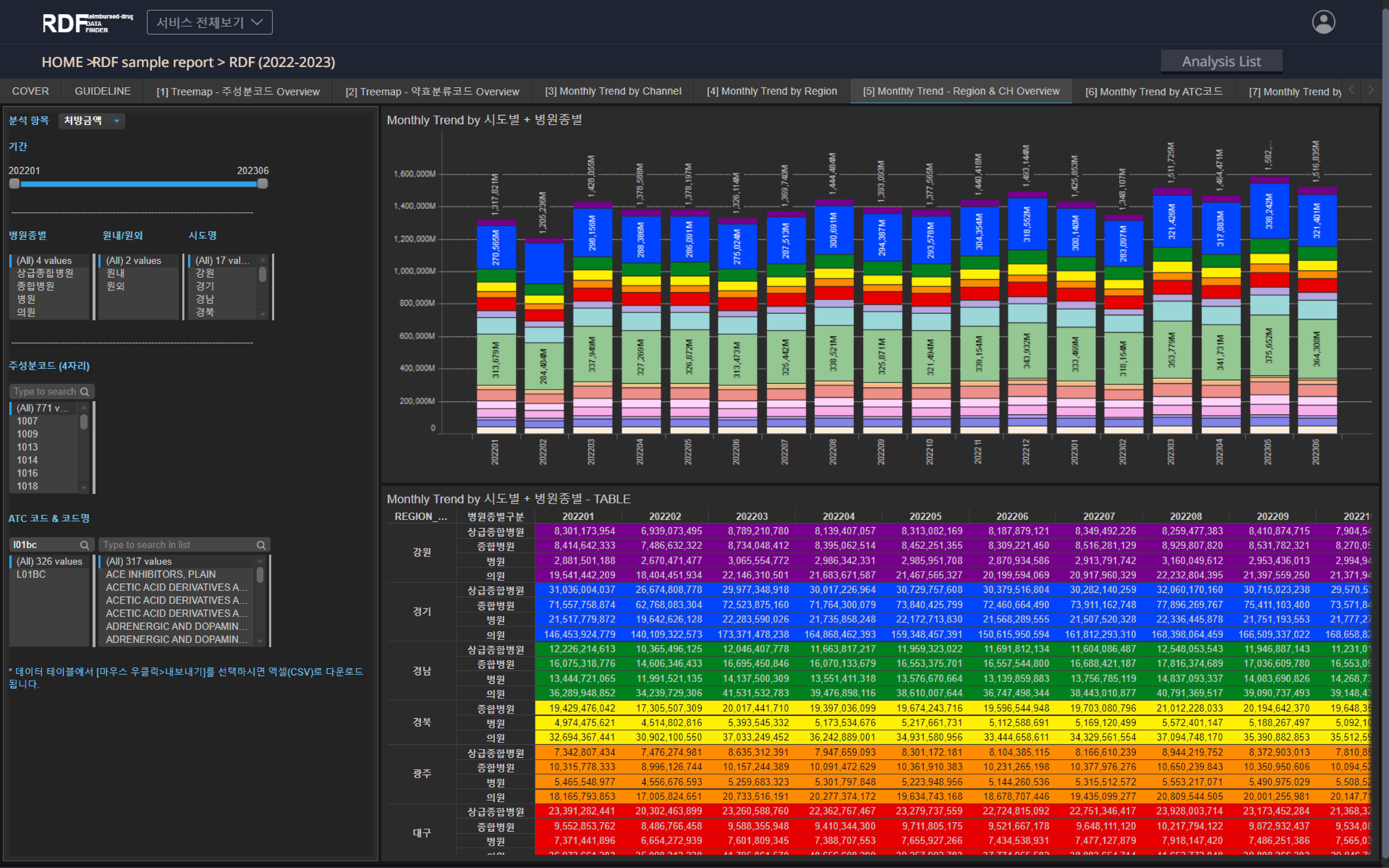1389x868 pixels.
Task: Click HOME in the breadcrumb
Action: (x=62, y=62)
